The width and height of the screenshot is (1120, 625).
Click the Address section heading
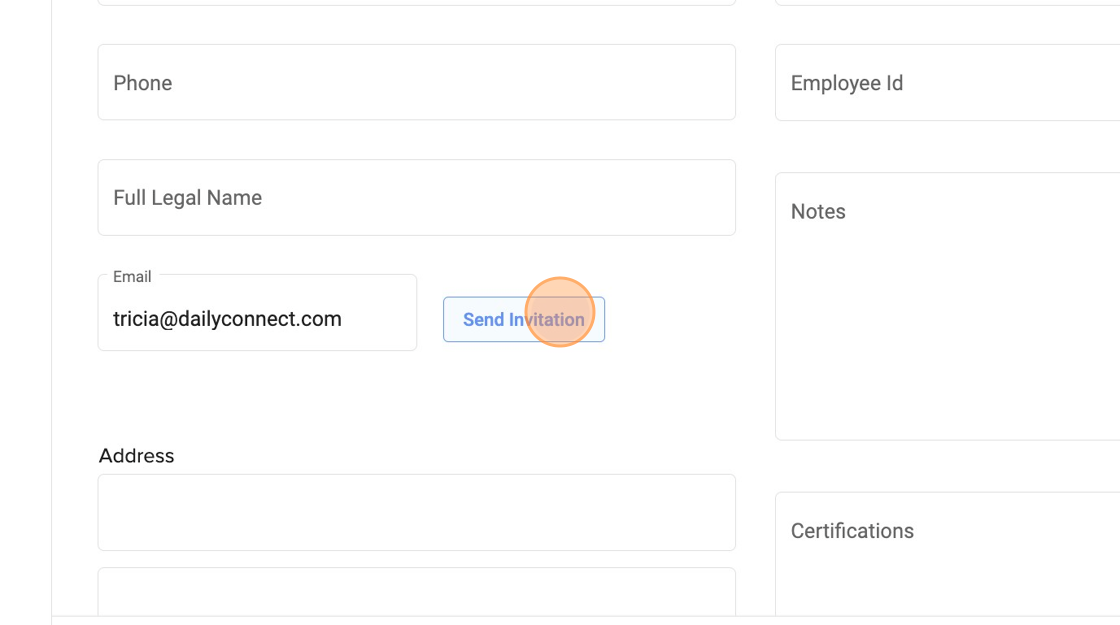137,456
